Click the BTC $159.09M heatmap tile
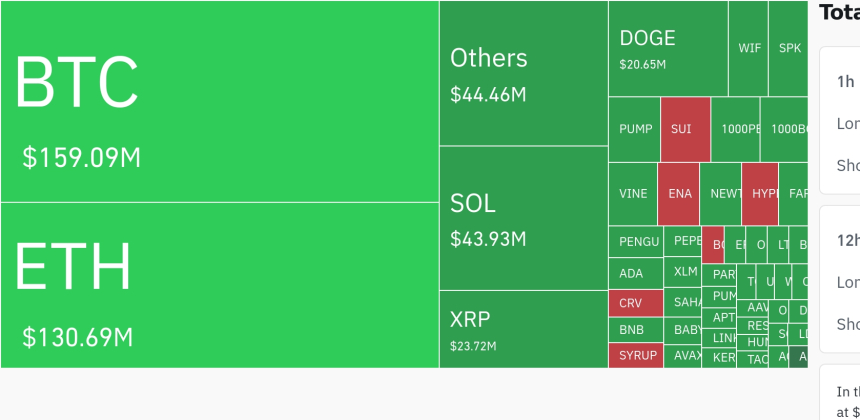860x420 pixels. (x=220, y=101)
